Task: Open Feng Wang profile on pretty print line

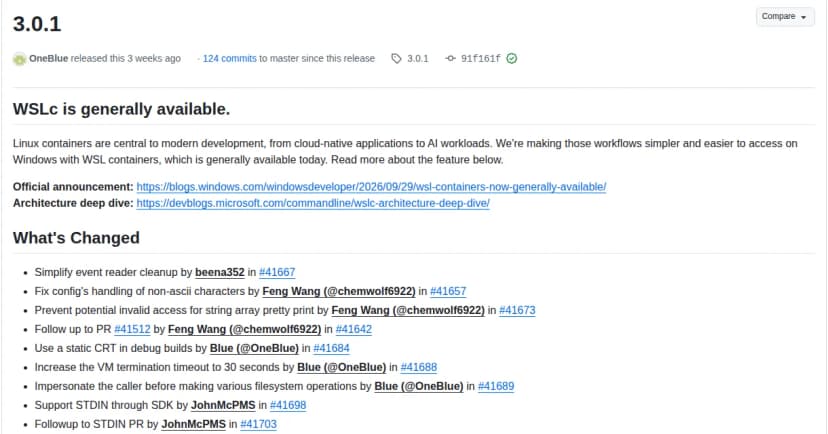Action: click(408, 310)
